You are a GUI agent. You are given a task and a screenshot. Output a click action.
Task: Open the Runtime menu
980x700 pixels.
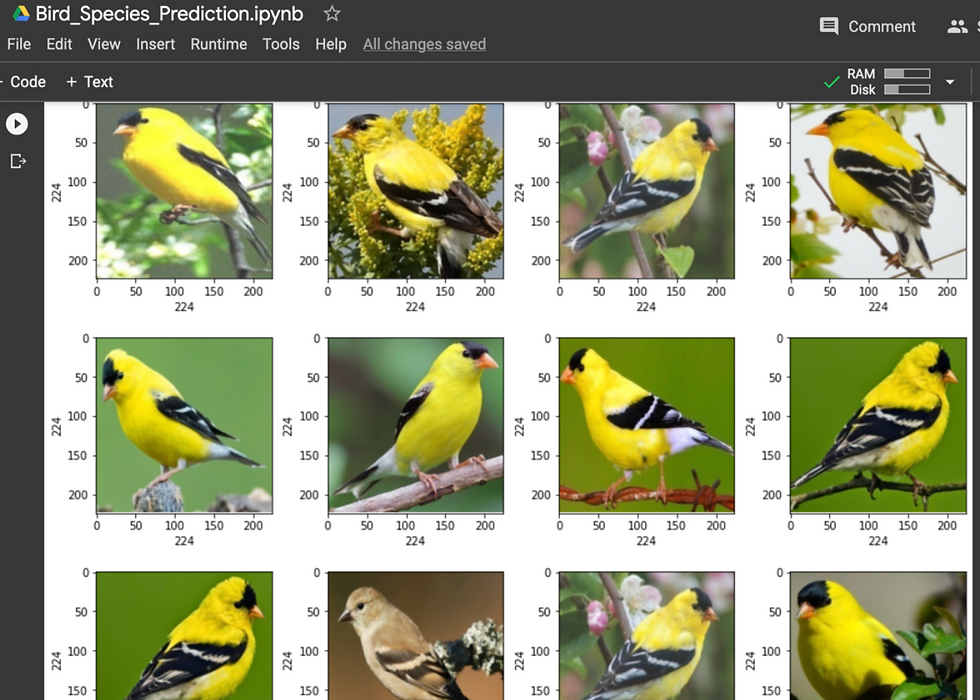click(219, 44)
